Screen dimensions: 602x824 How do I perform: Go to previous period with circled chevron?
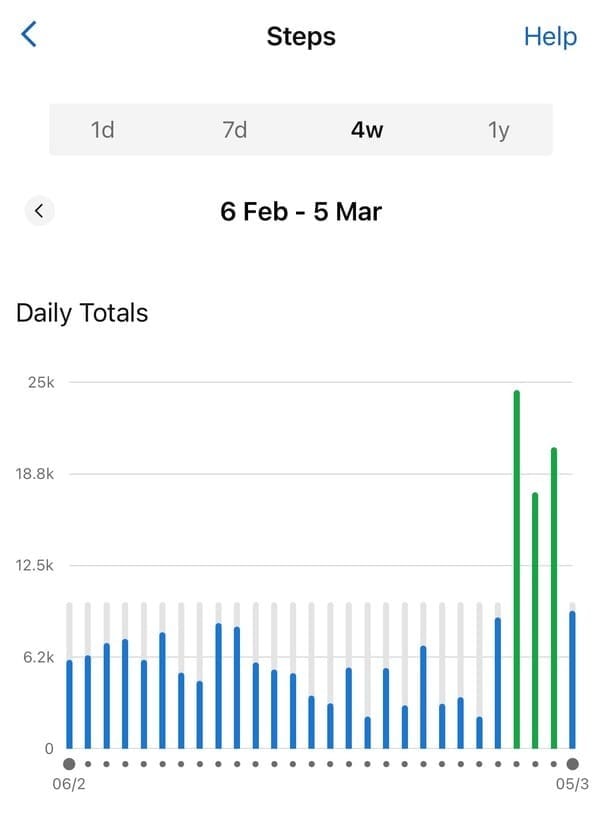(39, 210)
